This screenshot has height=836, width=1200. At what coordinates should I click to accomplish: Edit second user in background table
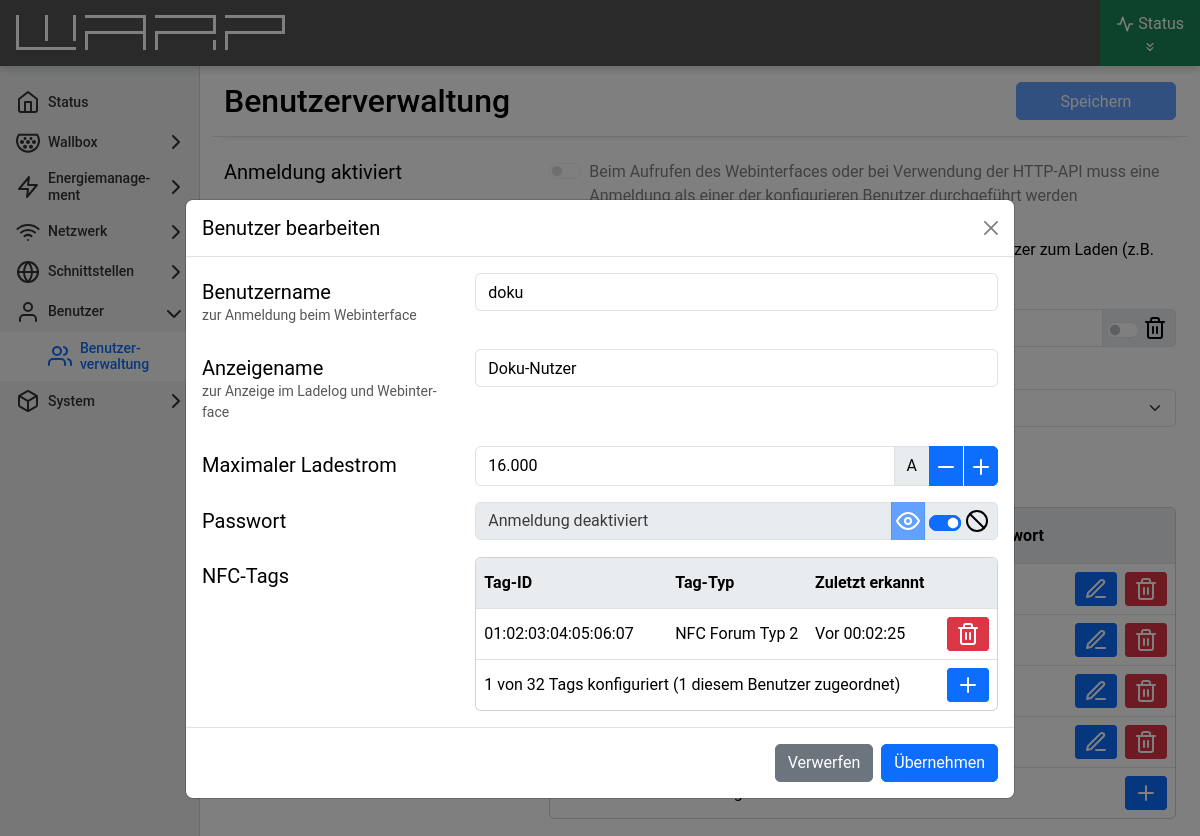pyautogui.click(x=1096, y=638)
